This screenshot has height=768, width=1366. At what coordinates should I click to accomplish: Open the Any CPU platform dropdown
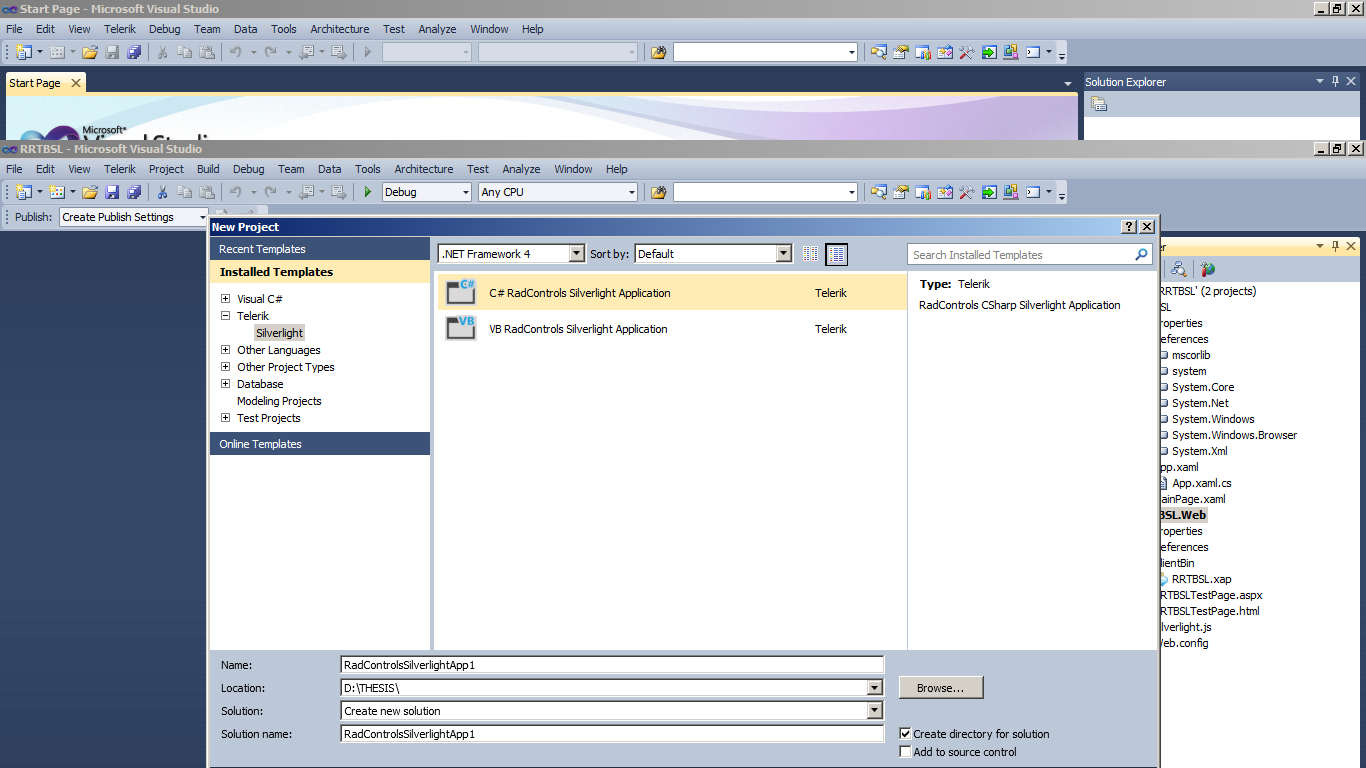631,192
